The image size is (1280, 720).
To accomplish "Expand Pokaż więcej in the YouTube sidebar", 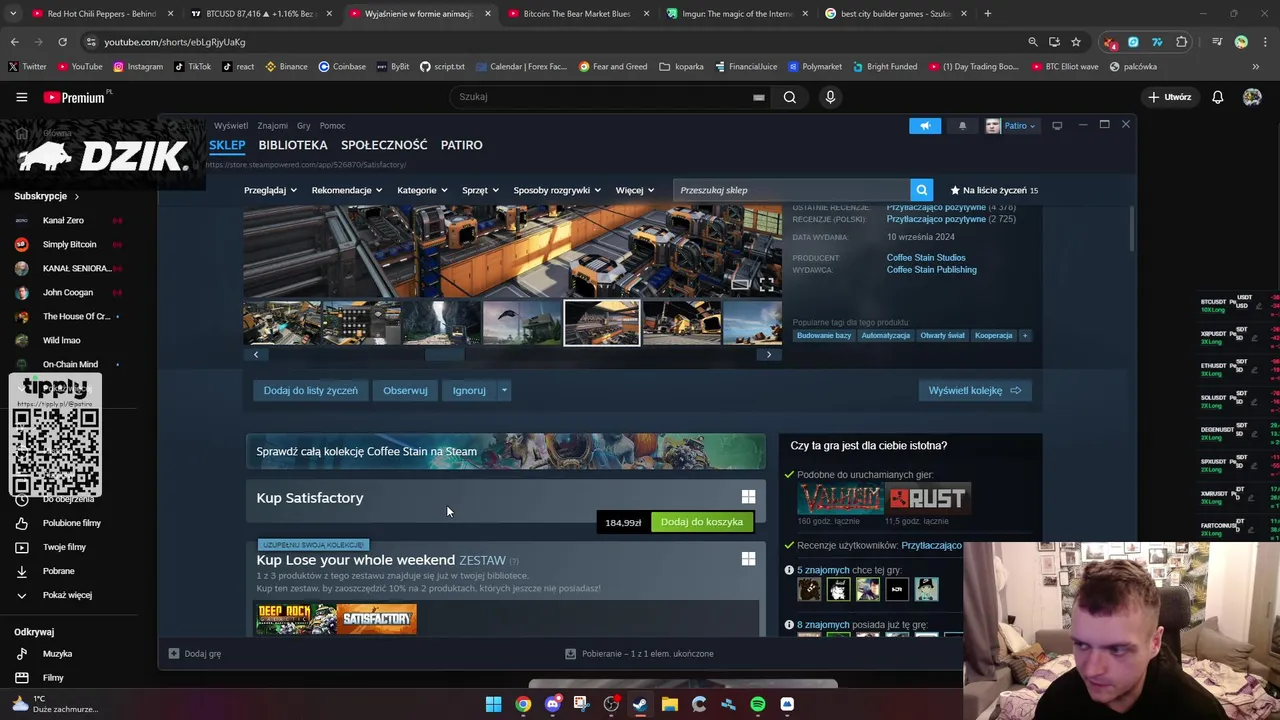I will coord(67,595).
